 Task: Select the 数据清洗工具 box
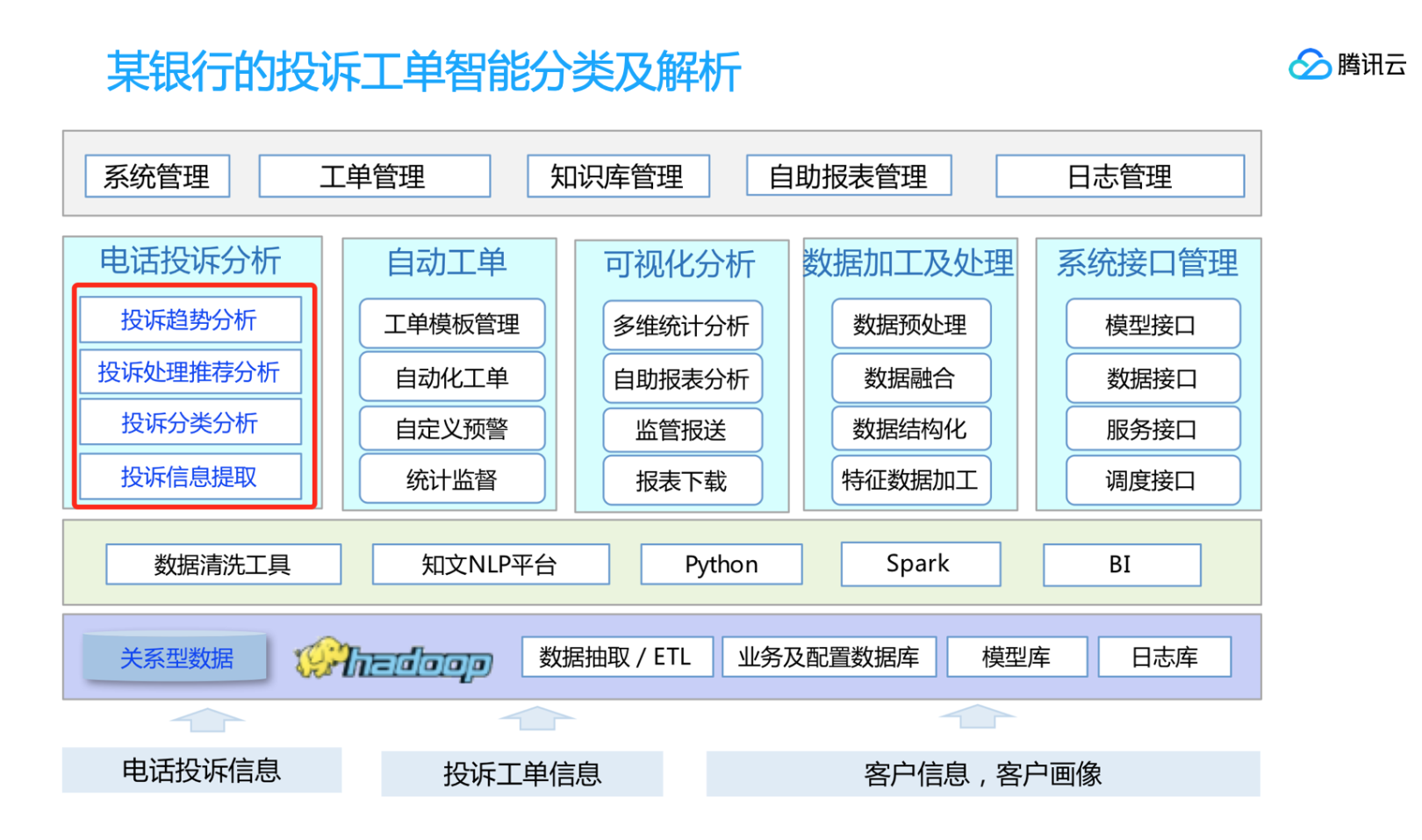[x=223, y=564]
